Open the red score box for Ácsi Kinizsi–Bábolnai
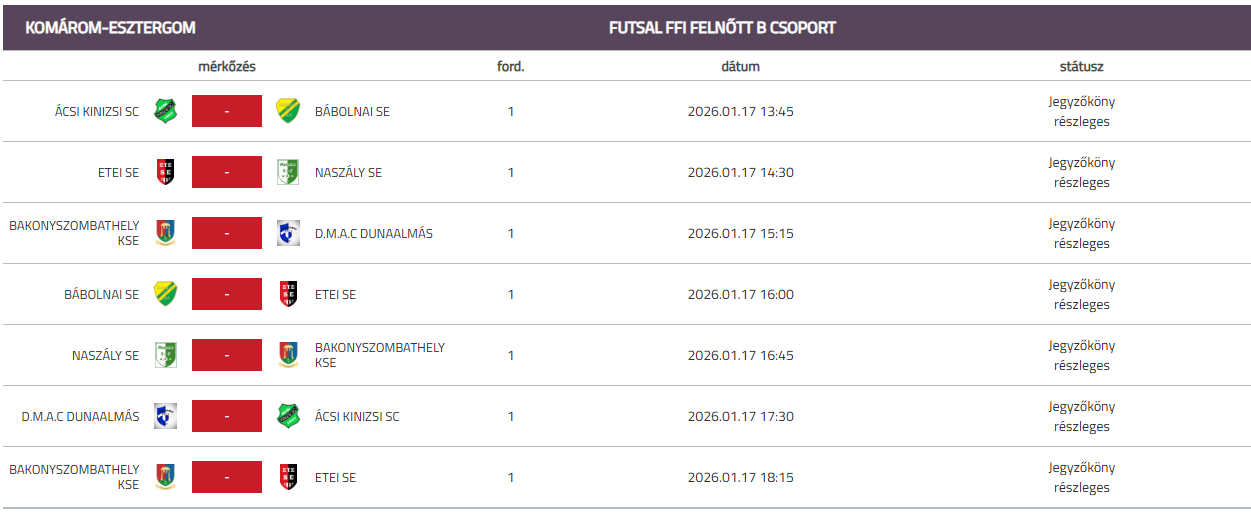The width and height of the screenshot is (1251, 517). coord(227,111)
